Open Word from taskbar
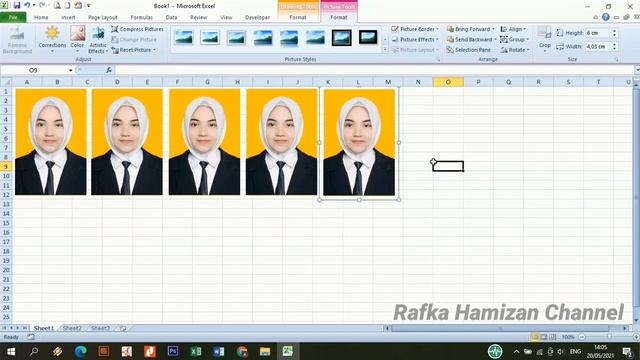Screen dimensions: 640x360 tap(219, 351)
